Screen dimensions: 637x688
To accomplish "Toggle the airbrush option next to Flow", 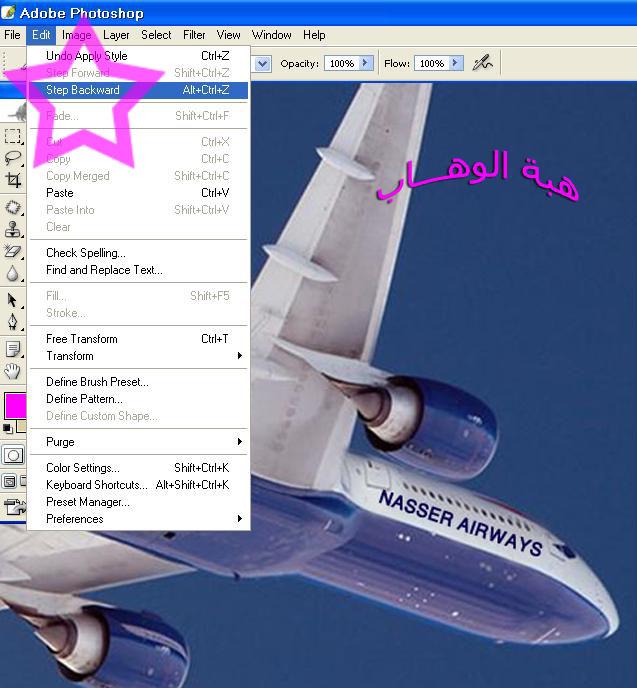I will point(483,63).
